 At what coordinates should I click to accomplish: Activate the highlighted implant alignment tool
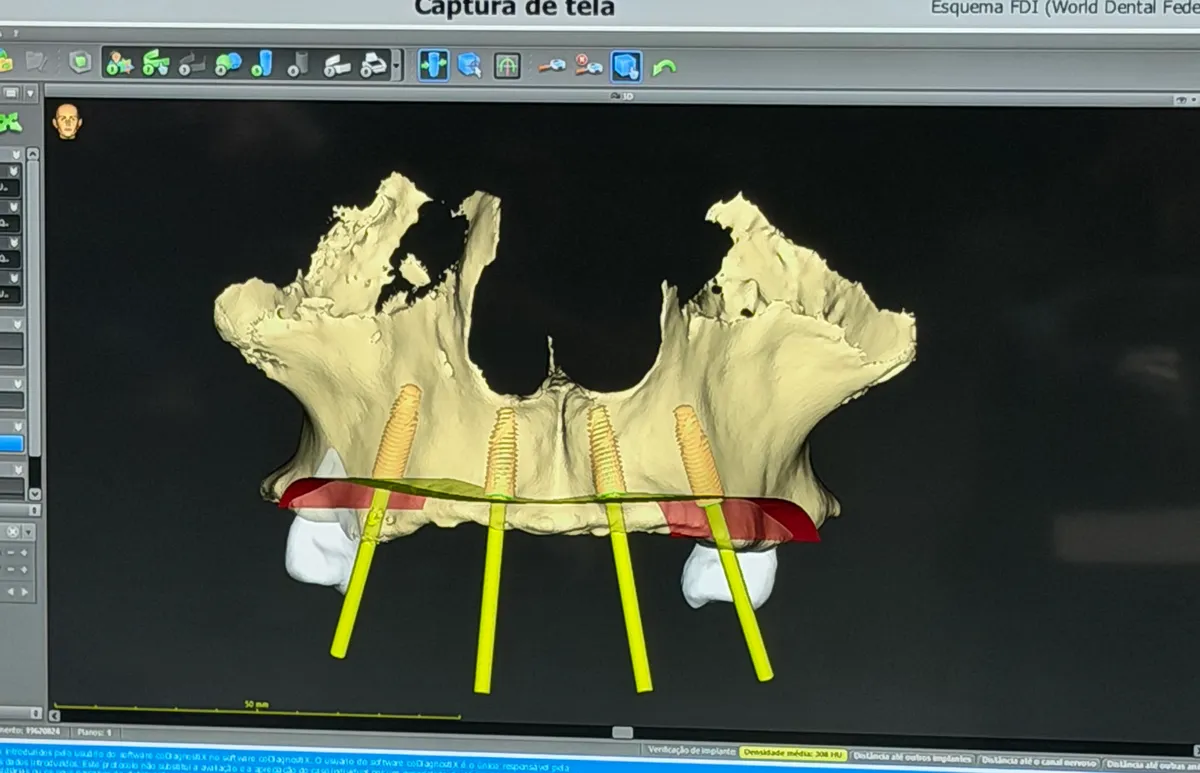(x=433, y=65)
